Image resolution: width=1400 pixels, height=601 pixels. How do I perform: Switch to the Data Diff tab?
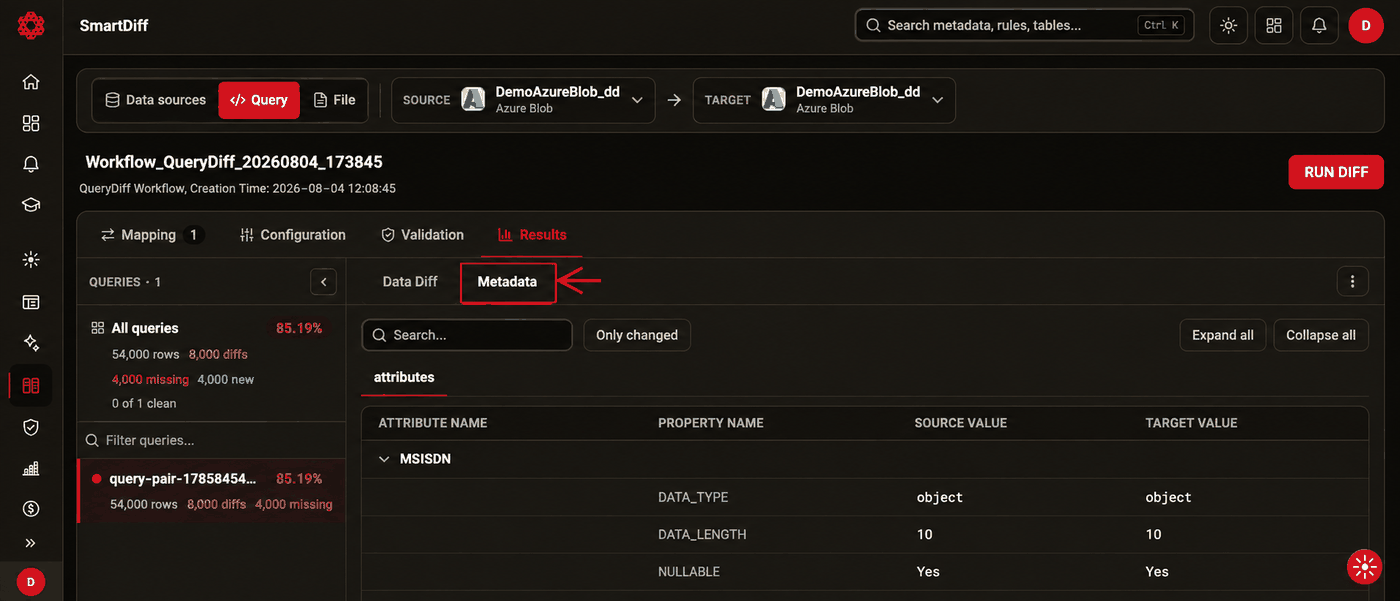pos(410,282)
